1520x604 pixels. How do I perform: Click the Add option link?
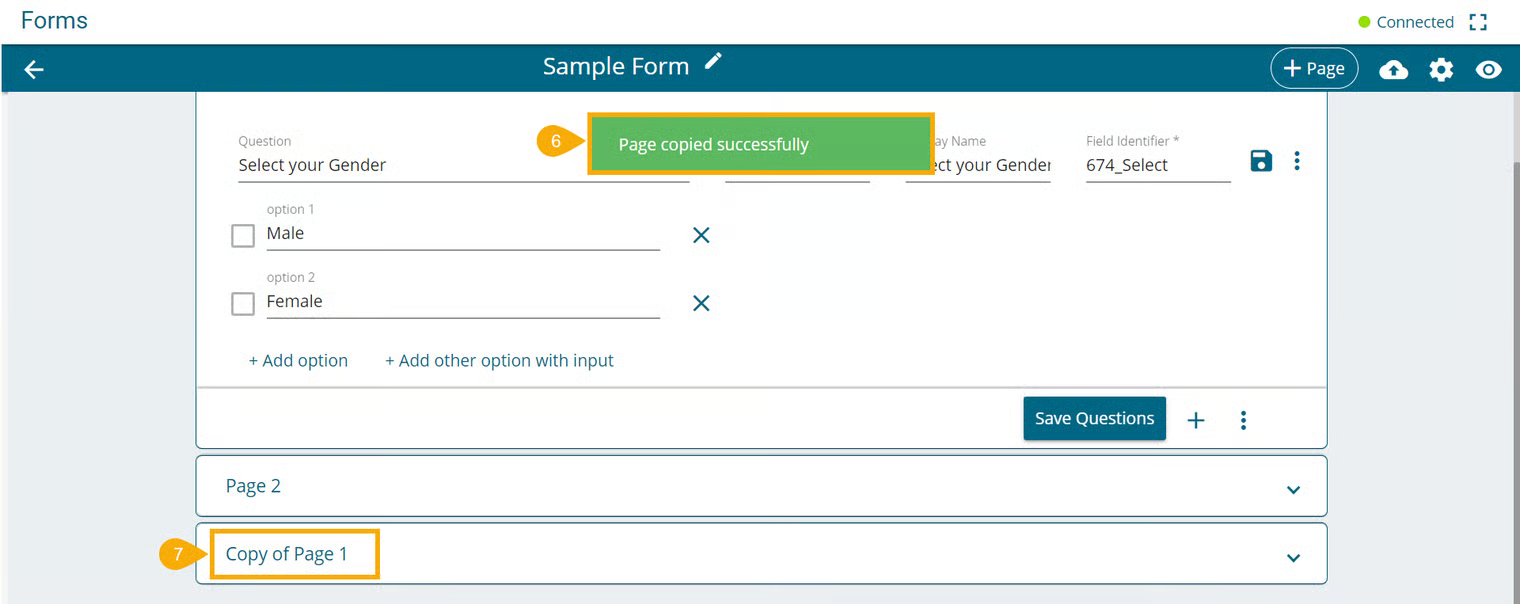click(x=298, y=361)
